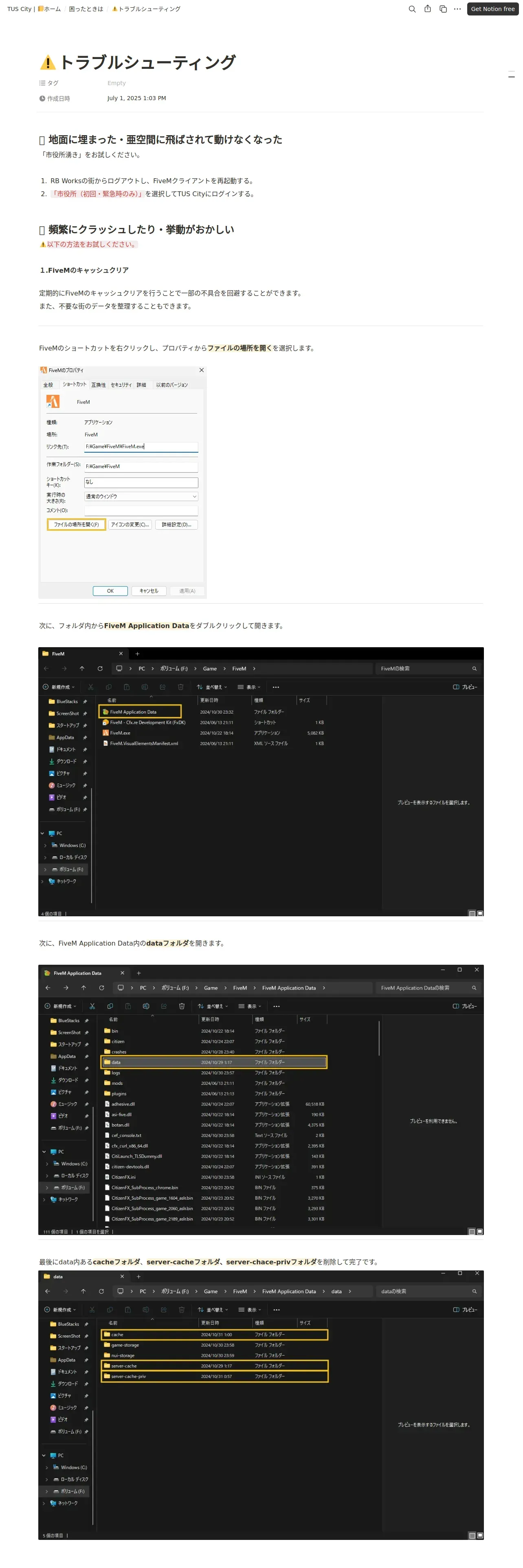Select 以前のバージョン tab in properties screenshot
This screenshot has height=1568, width=523.
coord(172,385)
